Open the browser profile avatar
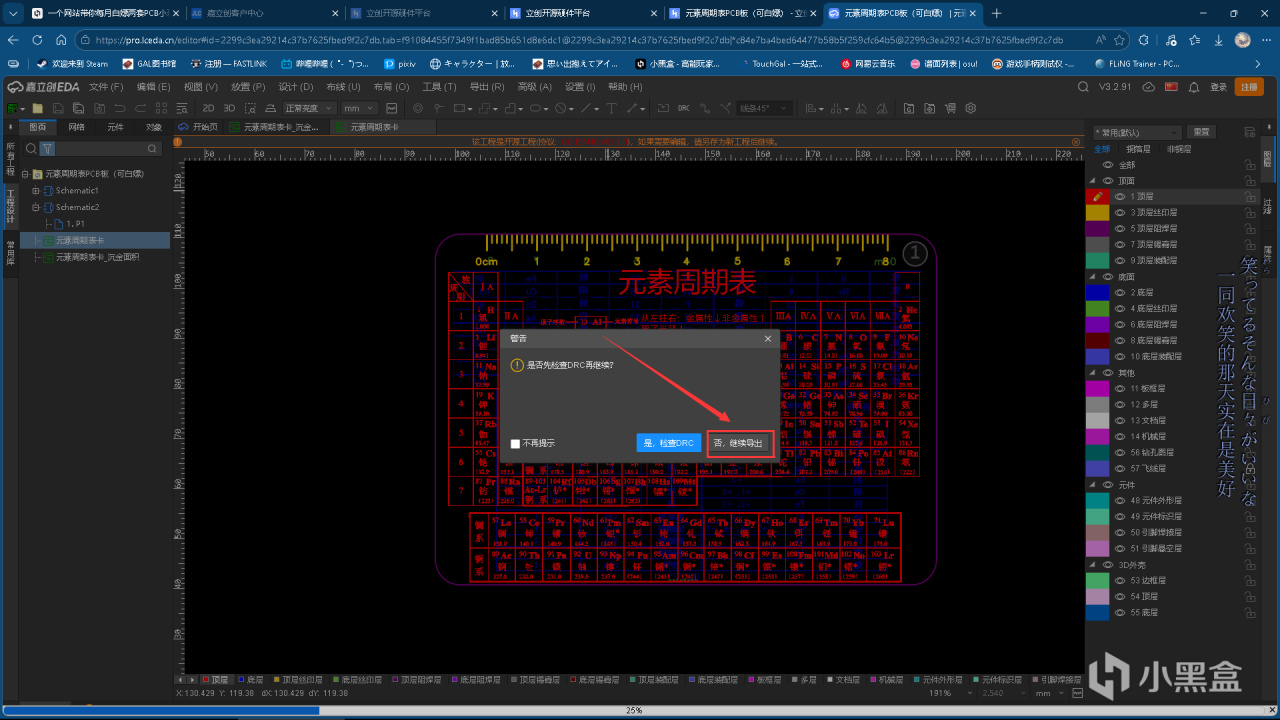 tap(1242, 40)
